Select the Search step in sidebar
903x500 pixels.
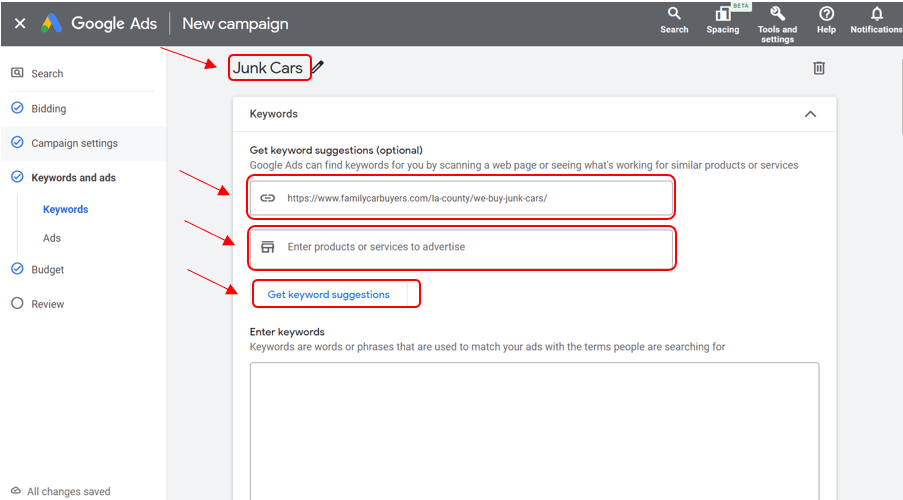[x=46, y=73]
